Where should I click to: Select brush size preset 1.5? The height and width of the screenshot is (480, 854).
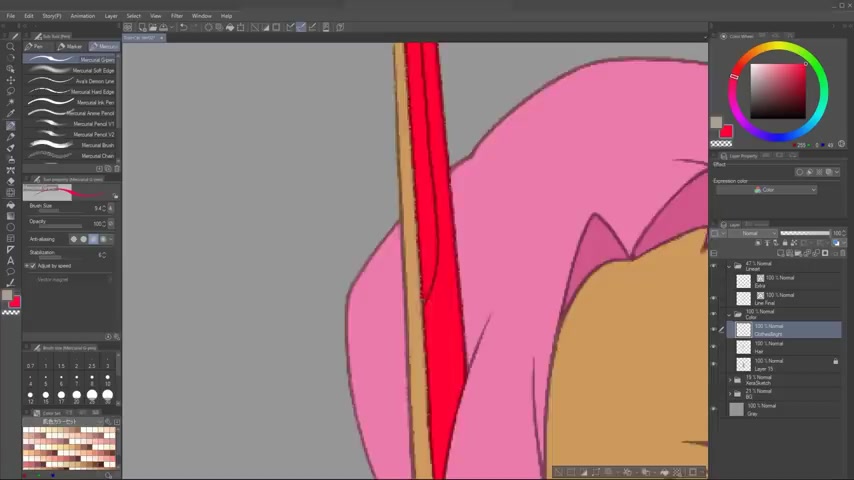(61, 363)
